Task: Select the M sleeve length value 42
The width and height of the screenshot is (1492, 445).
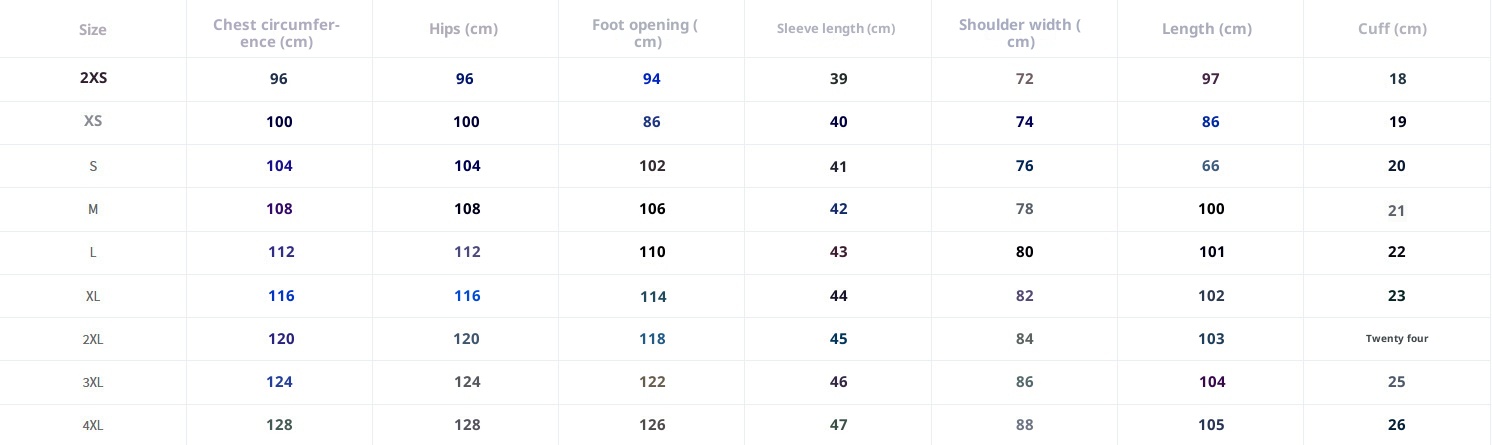Action: [838, 209]
